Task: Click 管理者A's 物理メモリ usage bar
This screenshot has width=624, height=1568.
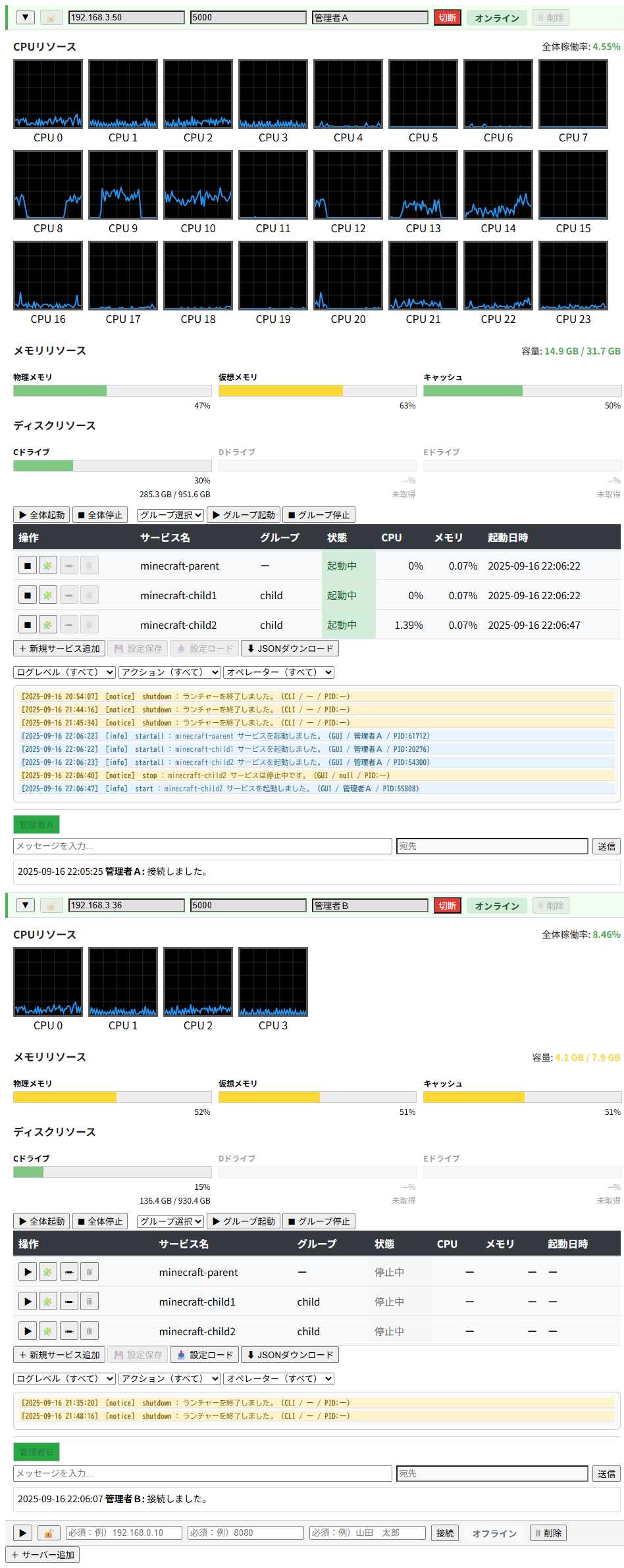Action: click(x=112, y=391)
